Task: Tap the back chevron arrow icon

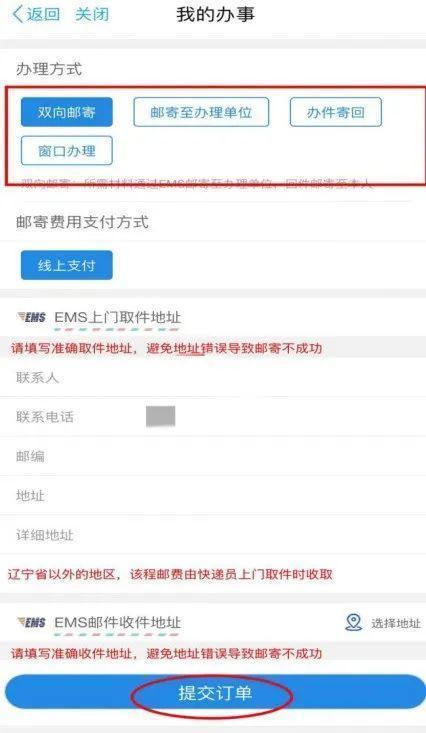Action: tap(17, 14)
